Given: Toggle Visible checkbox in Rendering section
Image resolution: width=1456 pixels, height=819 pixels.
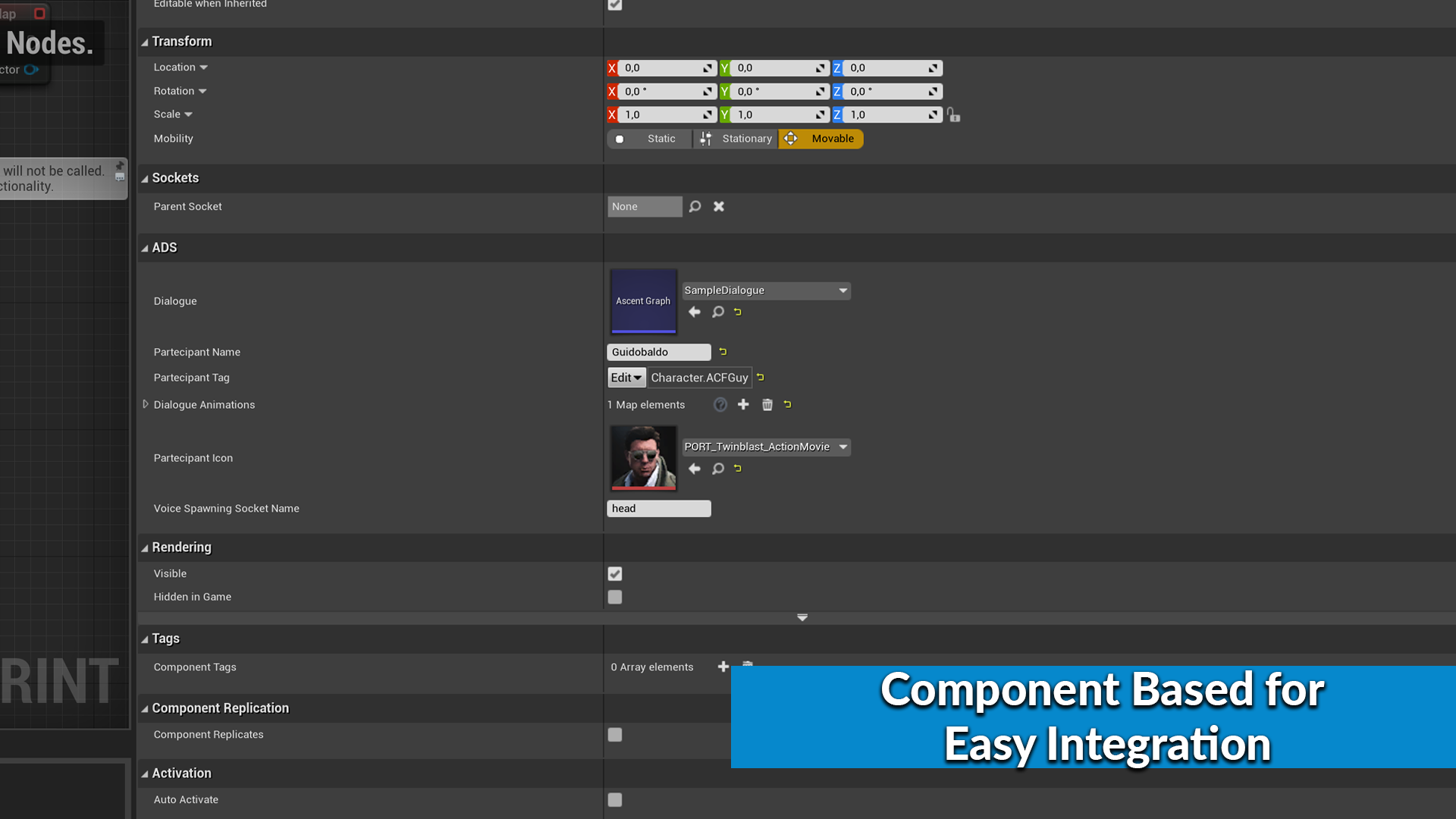Looking at the screenshot, I should coord(615,573).
